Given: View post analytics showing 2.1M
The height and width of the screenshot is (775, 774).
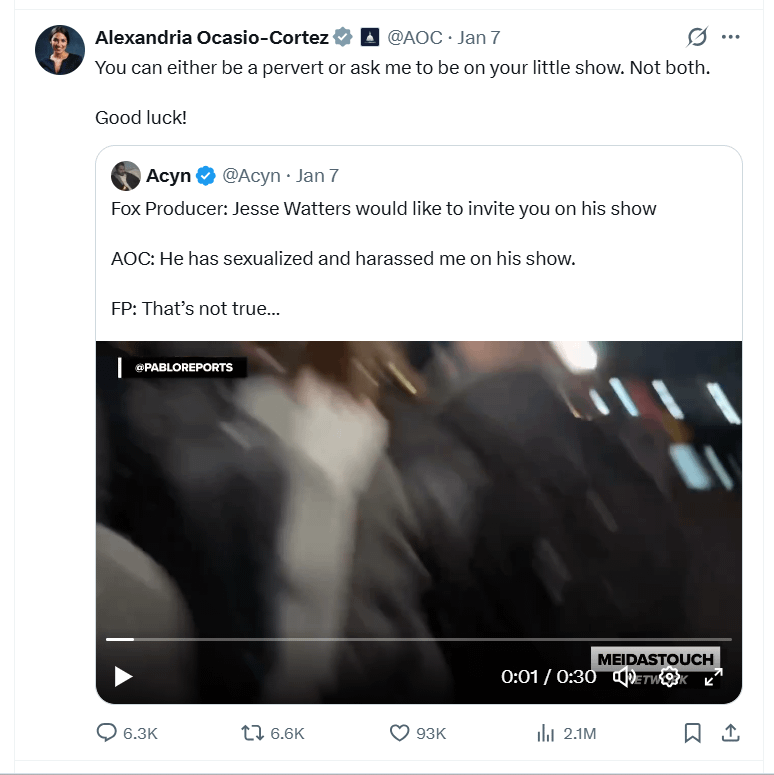Looking at the screenshot, I should [546, 733].
